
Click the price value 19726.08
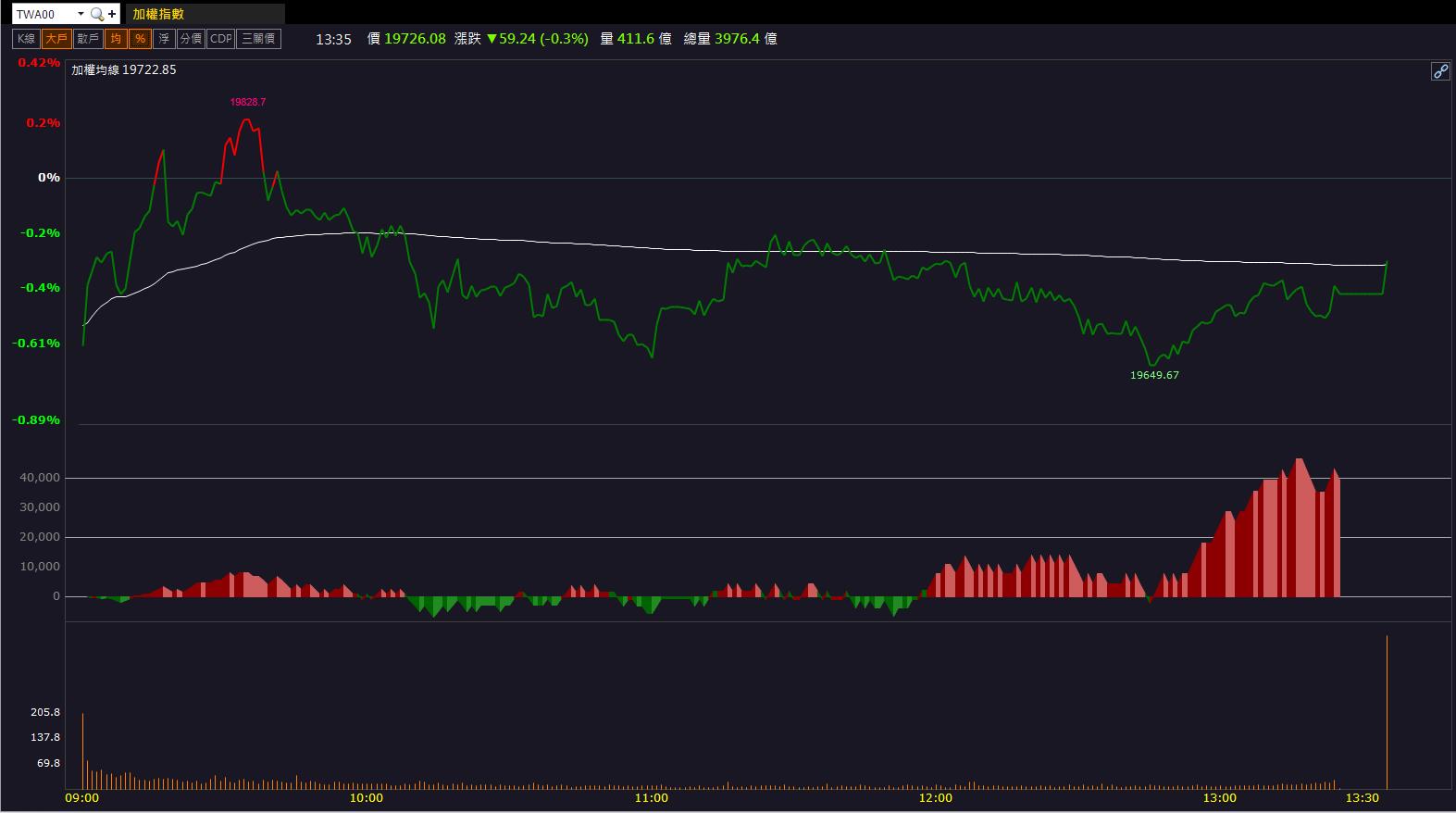(x=415, y=39)
